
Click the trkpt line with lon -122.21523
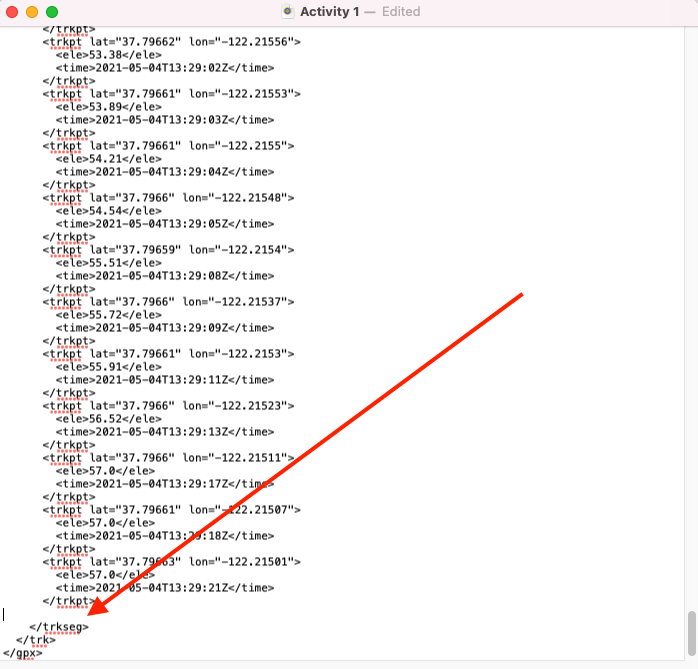168,406
